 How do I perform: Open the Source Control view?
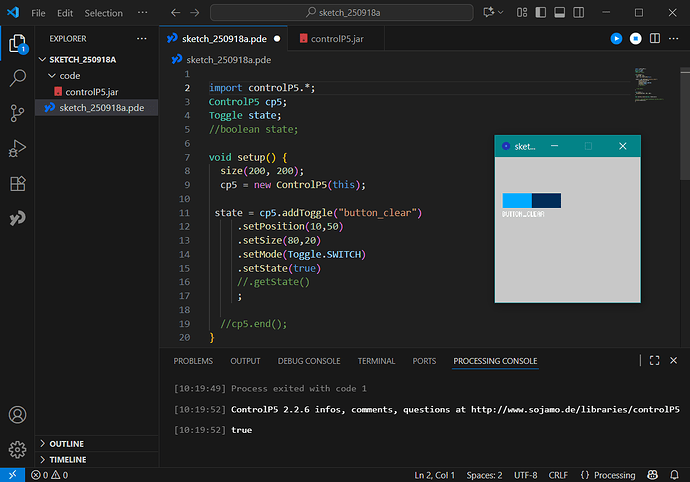[x=18, y=113]
